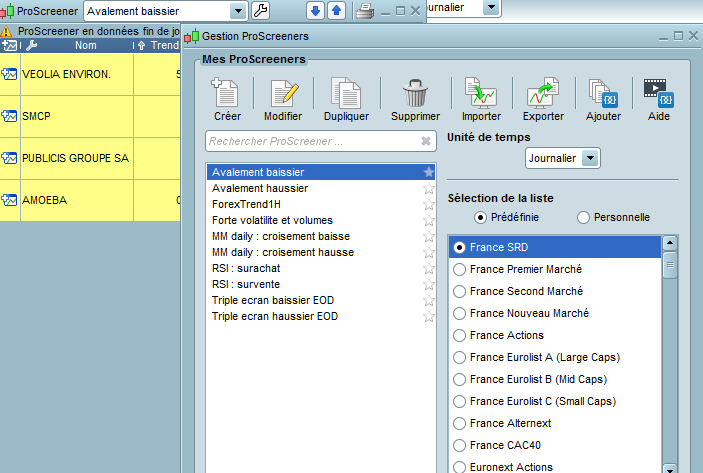Click the Créer new ProScreener icon
The width and height of the screenshot is (703, 473).
226,93
